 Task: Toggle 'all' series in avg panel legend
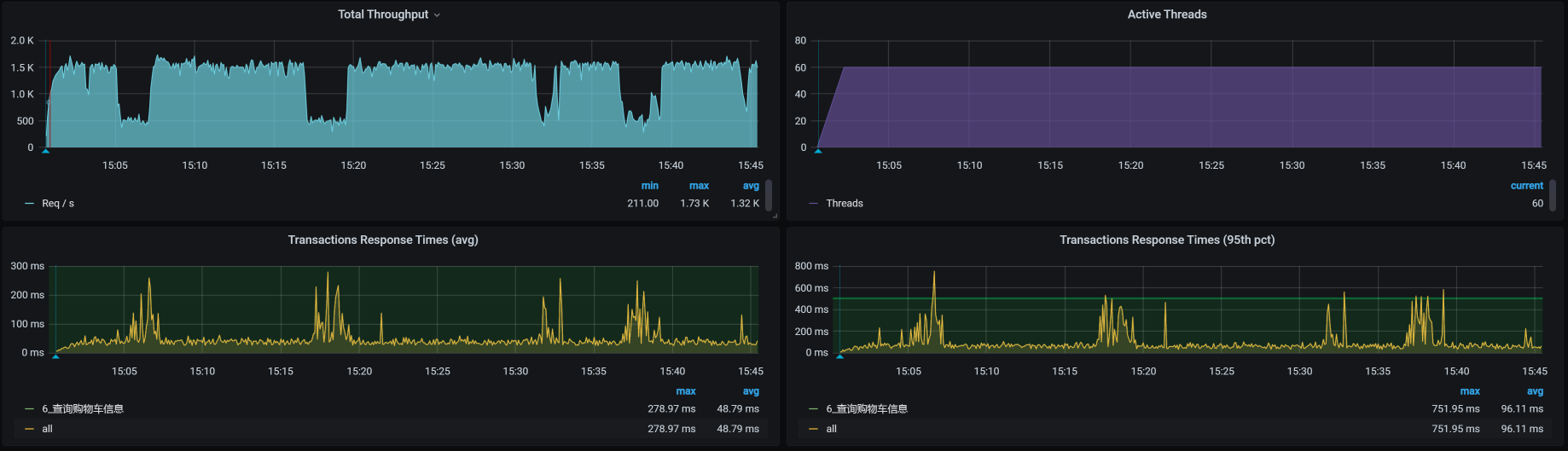click(x=48, y=429)
